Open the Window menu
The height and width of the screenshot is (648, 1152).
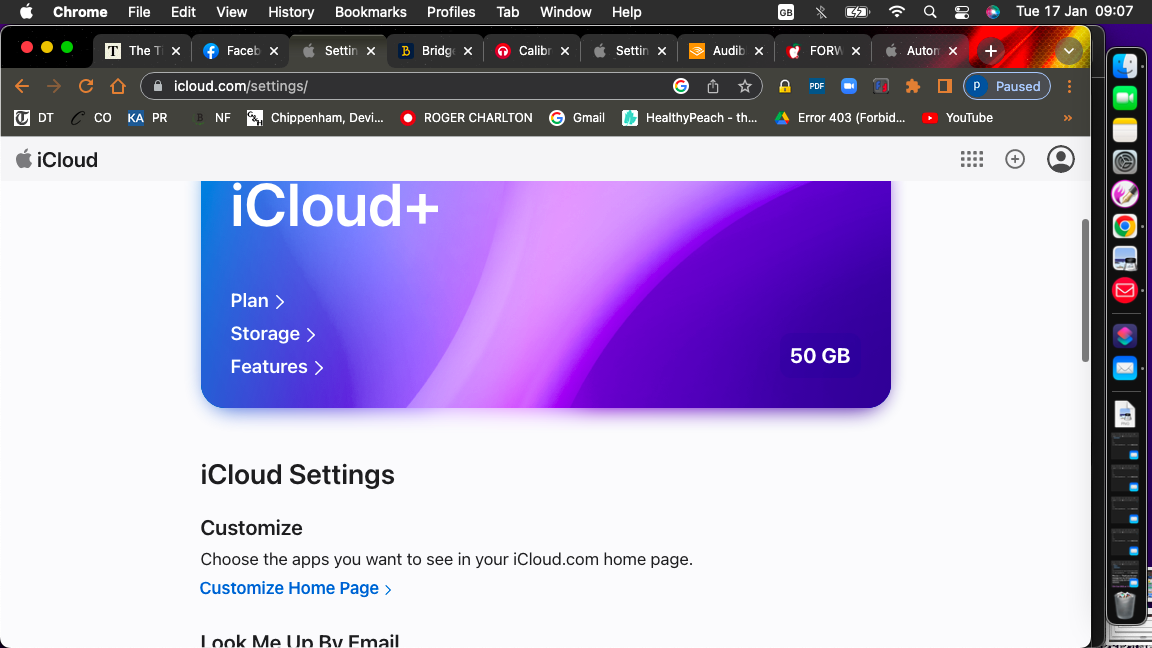point(565,12)
